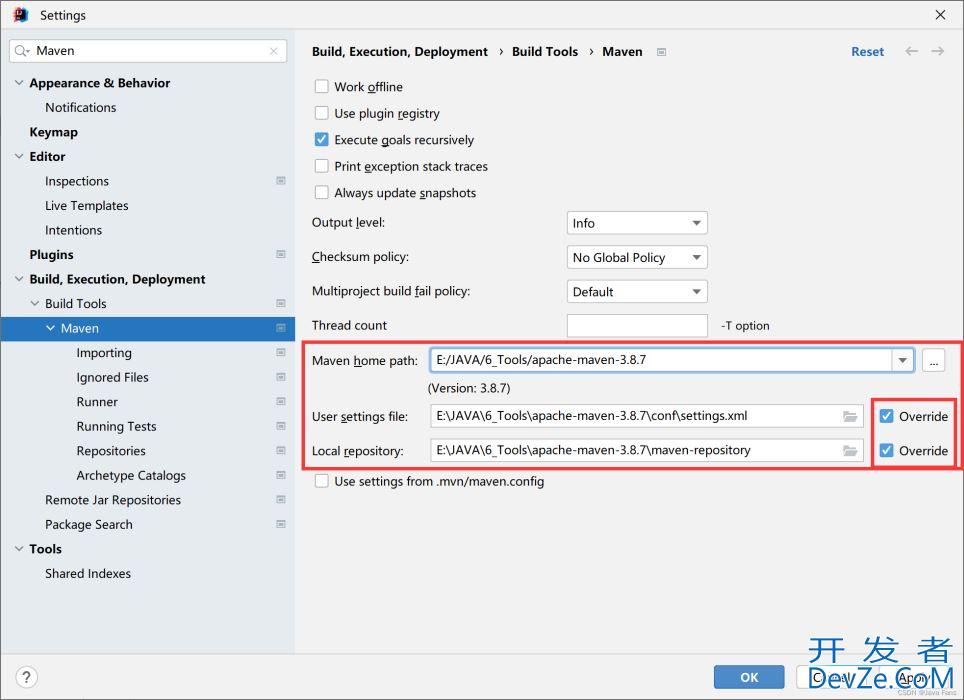This screenshot has width=964, height=700.
Task: Enable Use plugin registry checkbox
Action: [x=322, y=113]
